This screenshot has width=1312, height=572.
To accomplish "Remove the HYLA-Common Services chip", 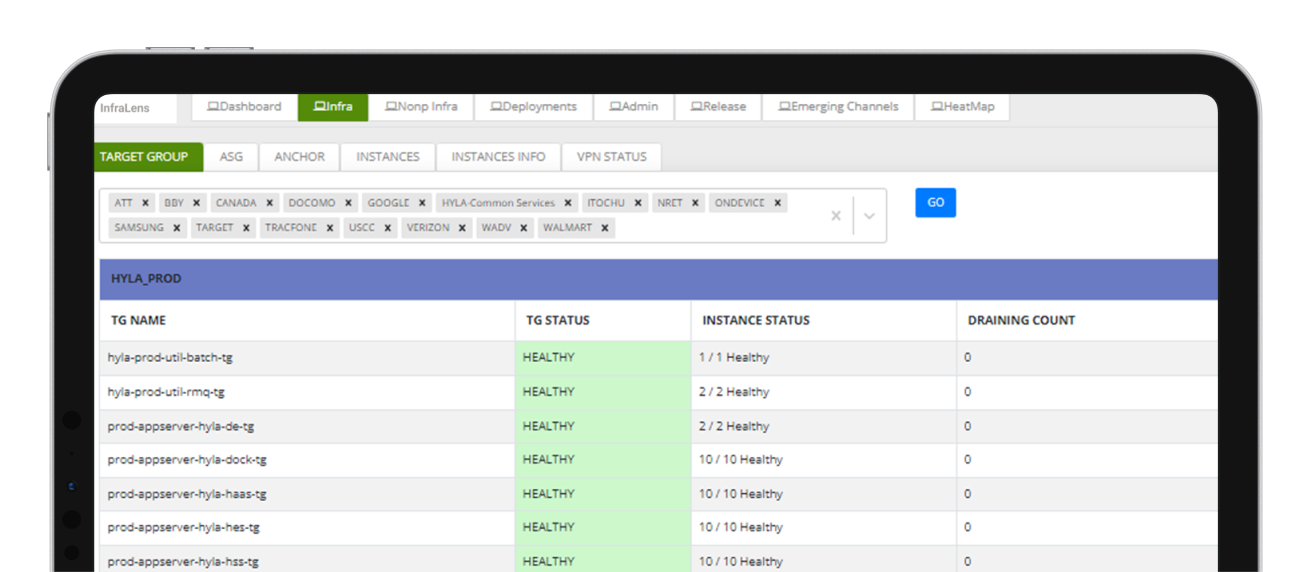I will point(568,203).
